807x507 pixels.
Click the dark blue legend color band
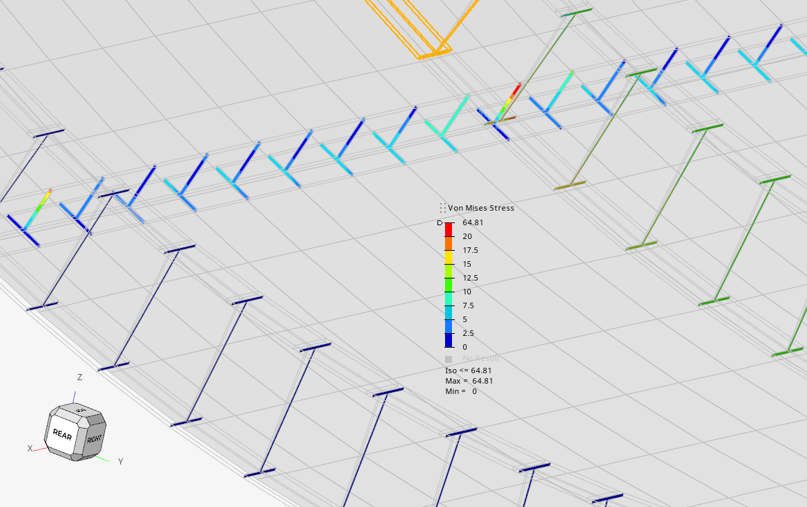449,340
